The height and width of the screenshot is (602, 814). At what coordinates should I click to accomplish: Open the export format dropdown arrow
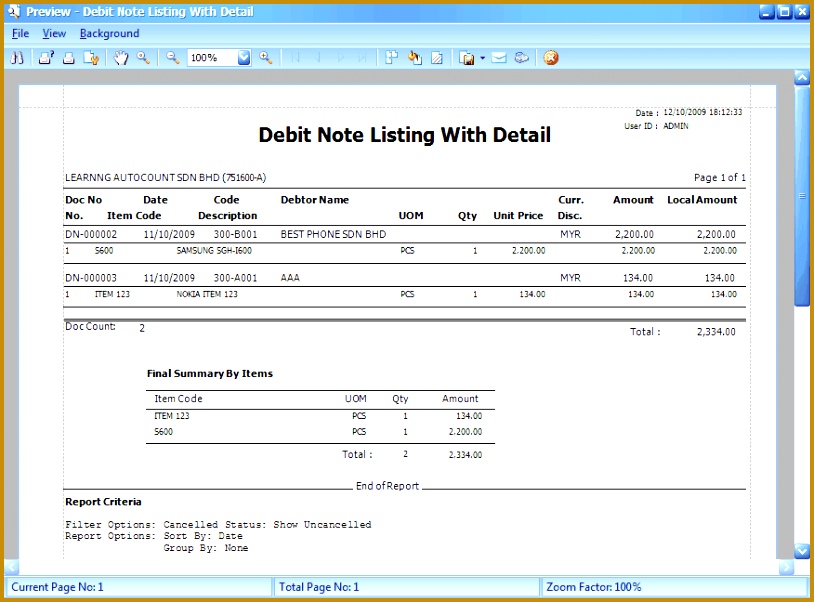tap(481, 57)
